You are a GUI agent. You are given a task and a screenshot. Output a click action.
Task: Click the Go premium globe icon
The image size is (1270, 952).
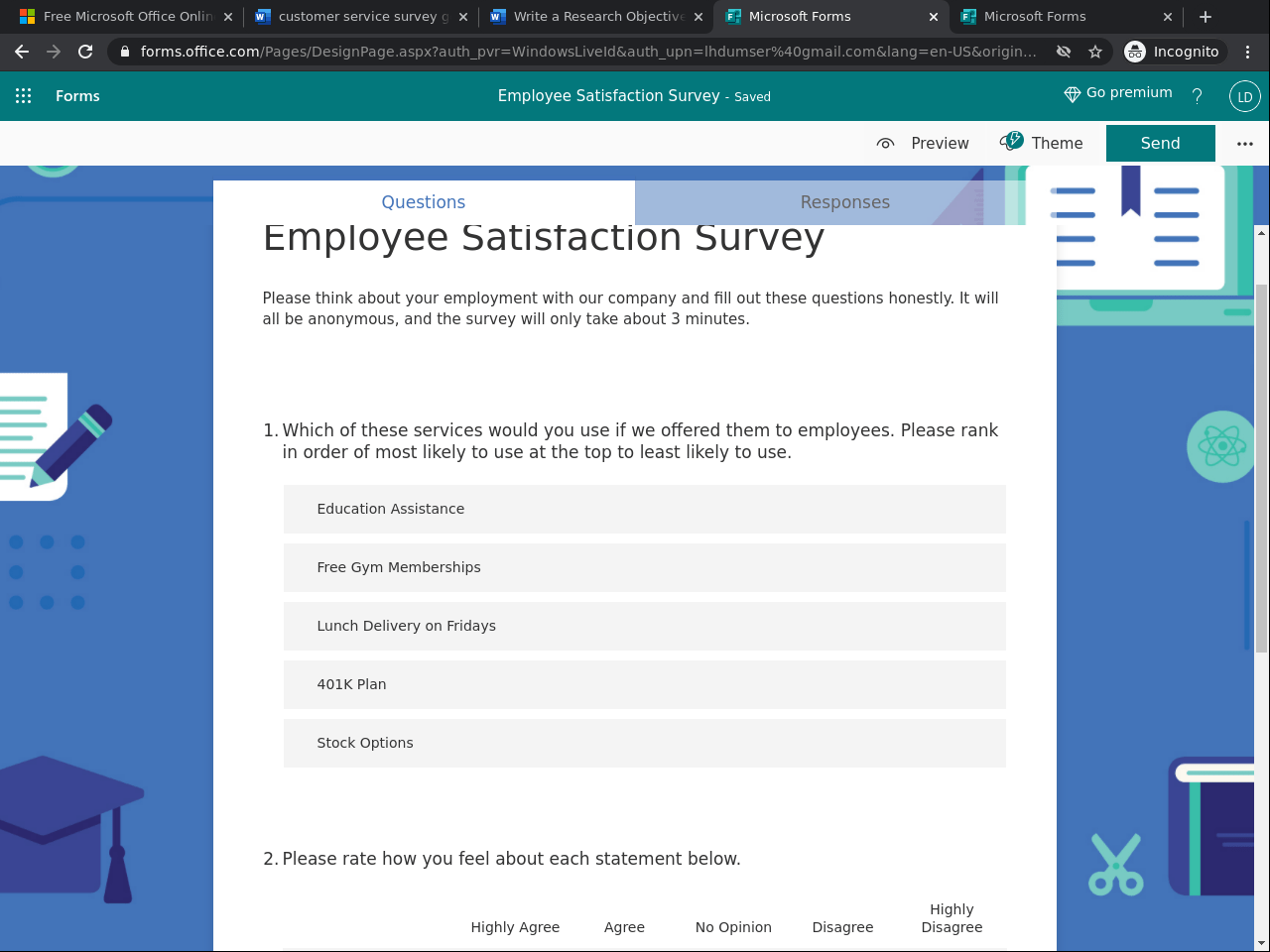click(1072, 93)
